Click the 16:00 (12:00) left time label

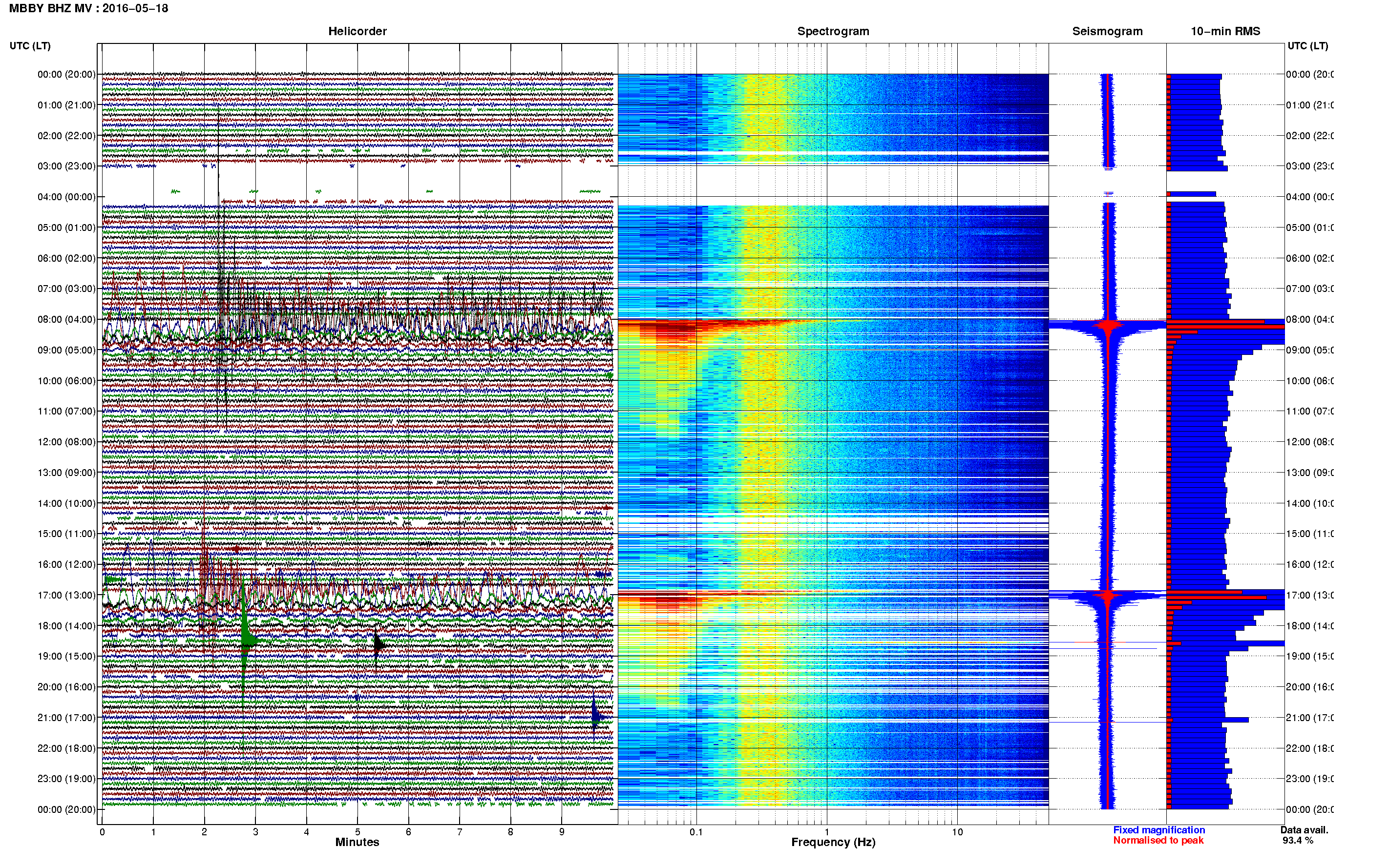(x=66, y=565)
